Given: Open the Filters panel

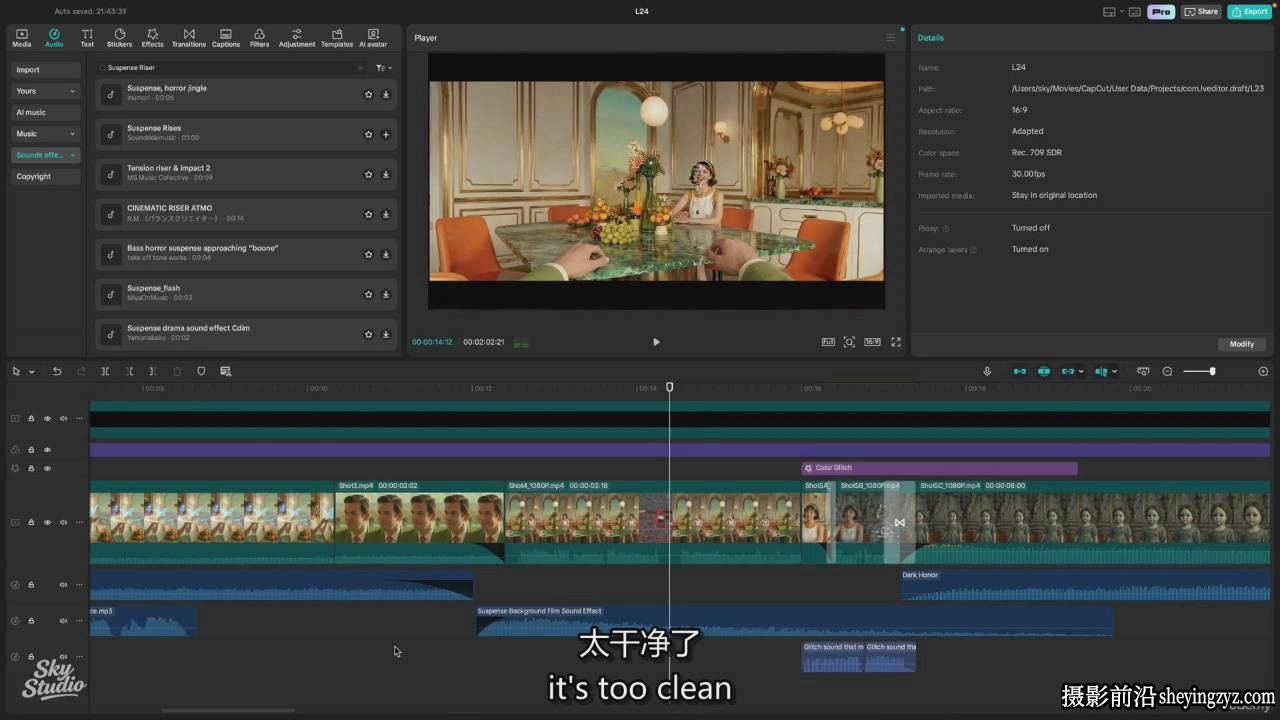Looking at the screenshot, I should 259,38.
